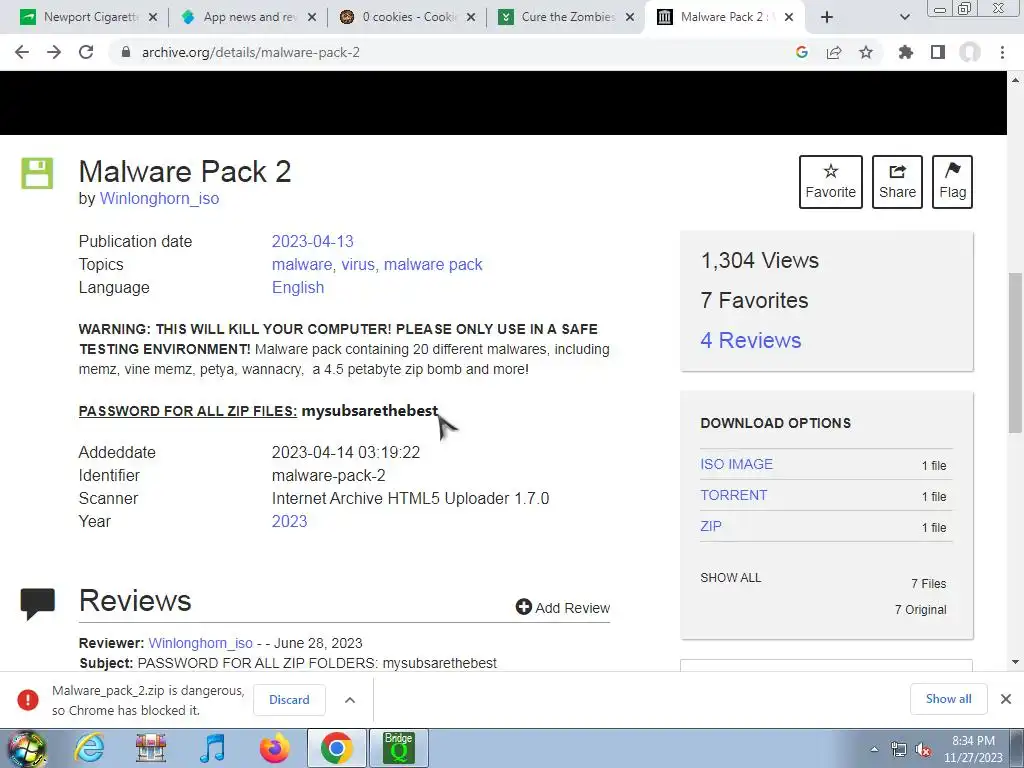The width and height of the screenshot is (1024, 768).
Task: Select the ZIP download option
Action: tap(711, 526)
